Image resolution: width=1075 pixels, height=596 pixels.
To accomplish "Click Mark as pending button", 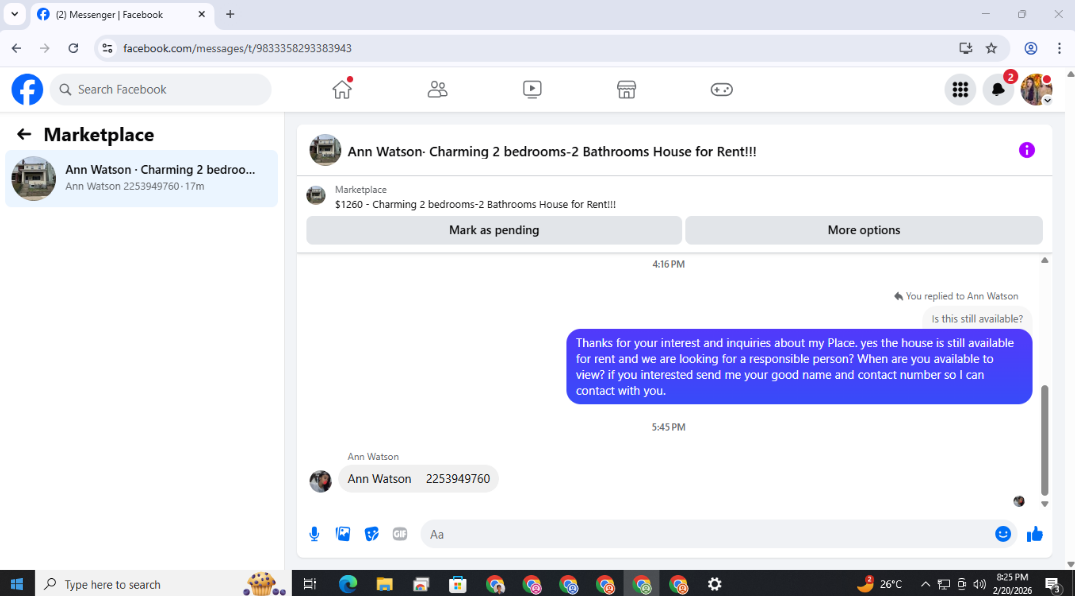I will click(x=494, y=230).
